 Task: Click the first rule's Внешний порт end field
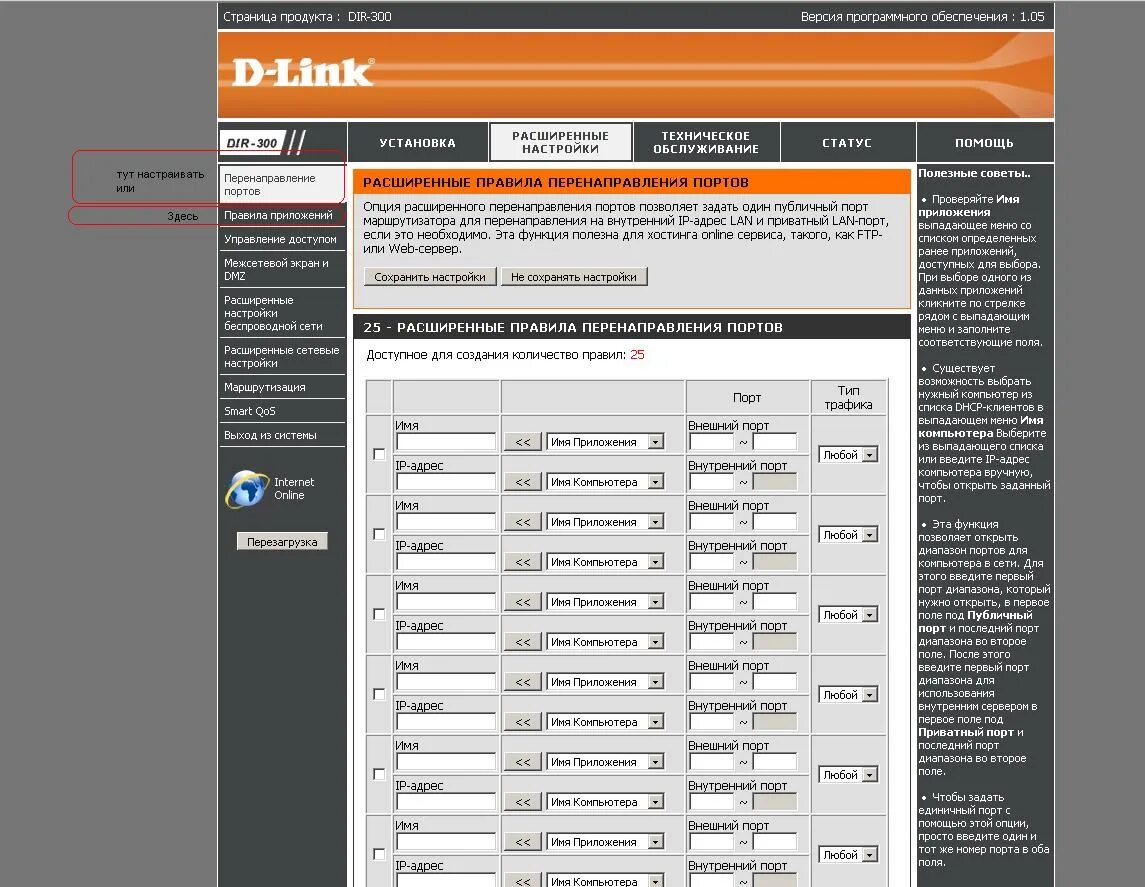click(x=775, y=442)
